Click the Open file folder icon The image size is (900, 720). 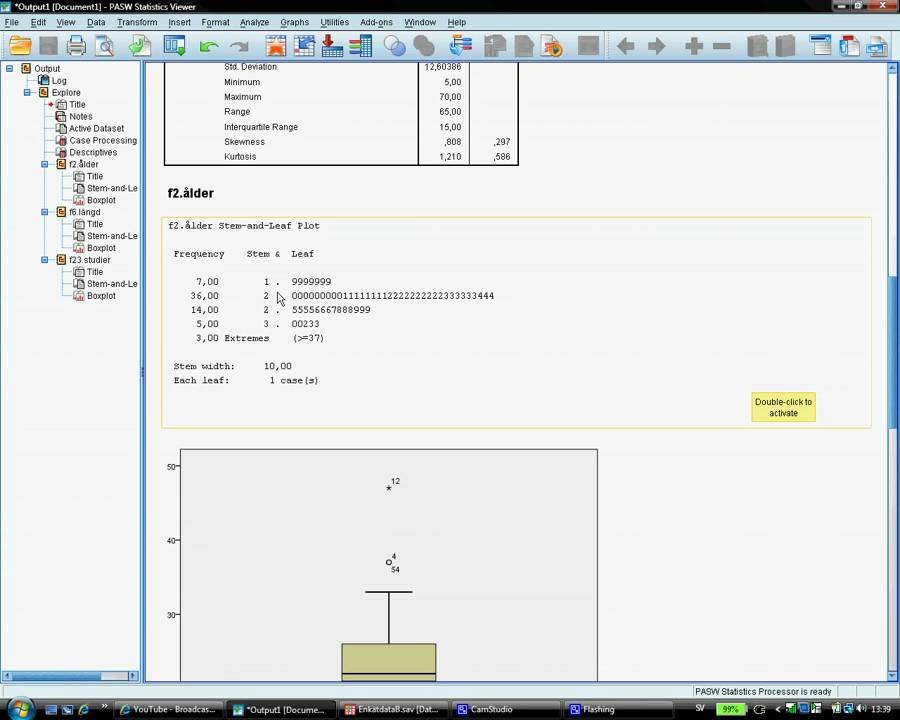(x=20, y=45)
